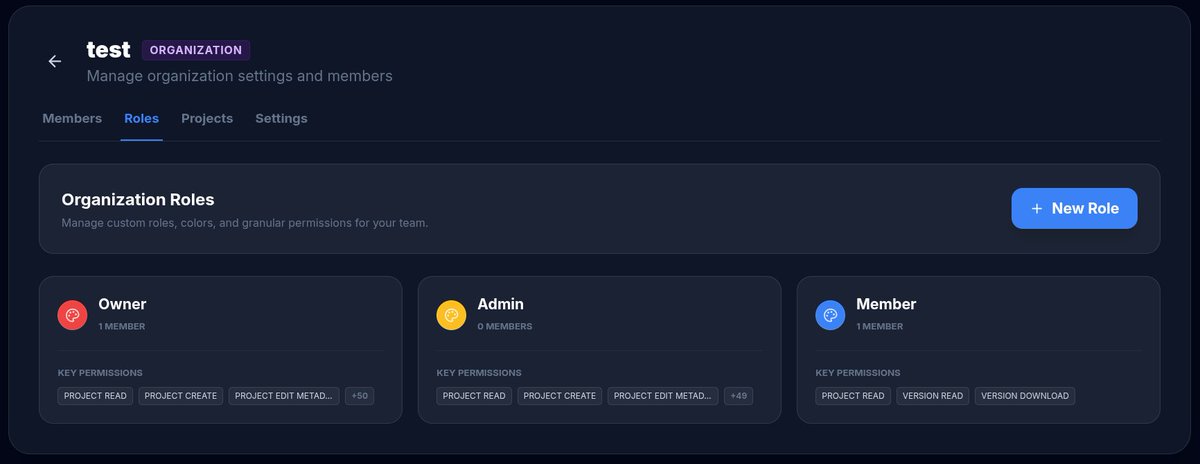Click the red palette icon for Owner

point(72,315)
